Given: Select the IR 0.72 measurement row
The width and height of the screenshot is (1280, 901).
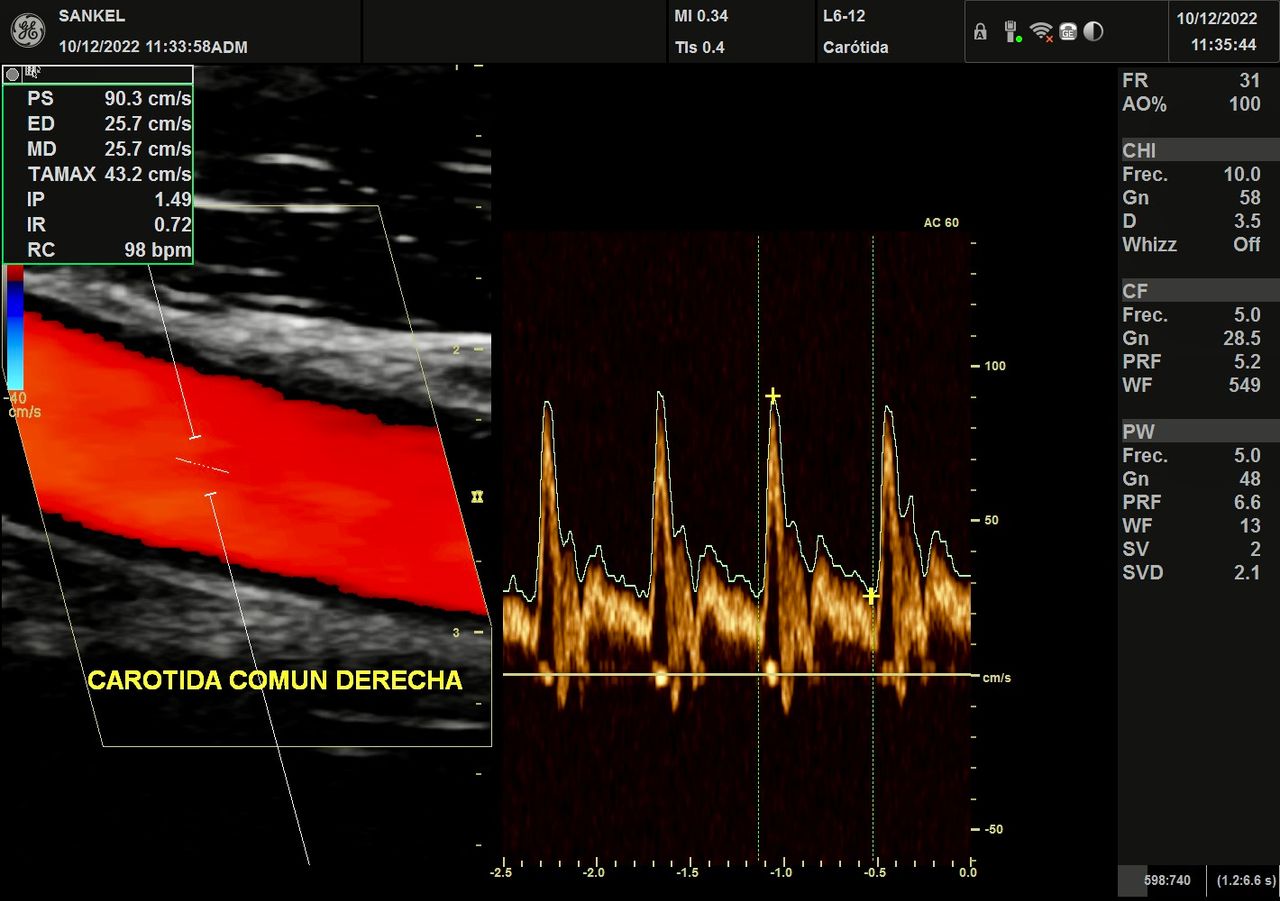Looking at the screenshot, I should tap(98, 226).
